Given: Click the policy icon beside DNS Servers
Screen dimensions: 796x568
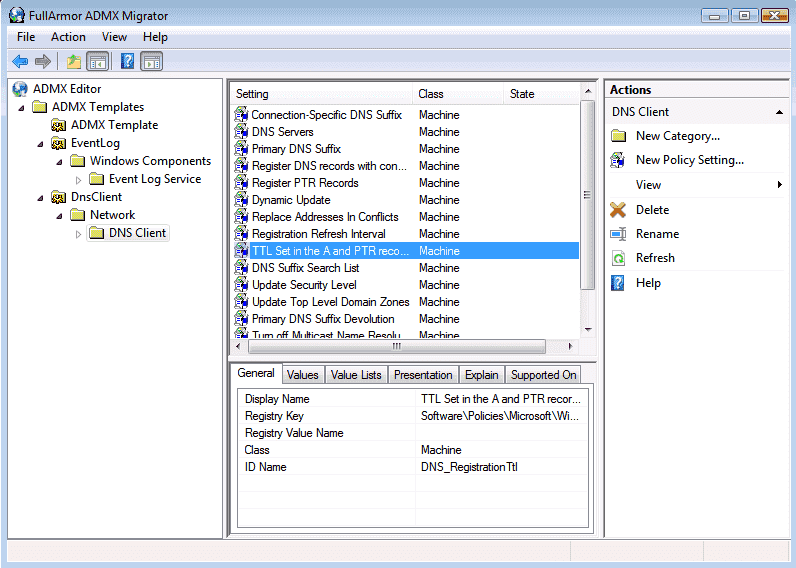Looking at the screenshot, I should (242, 131).
